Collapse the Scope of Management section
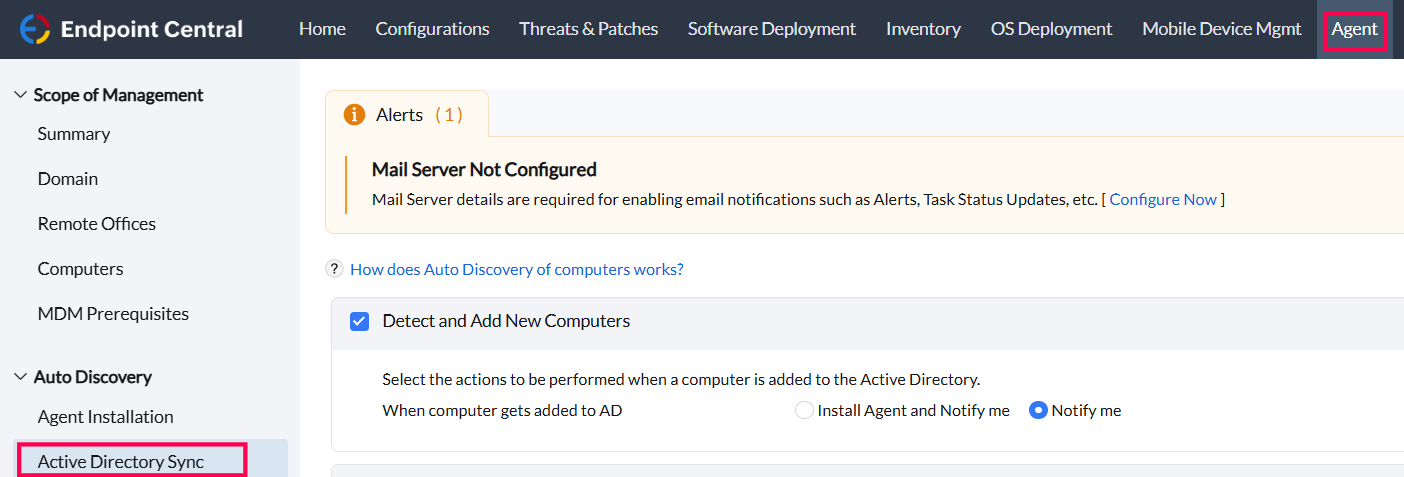Viewport: 1404px width, 477px height. point(20,95)
